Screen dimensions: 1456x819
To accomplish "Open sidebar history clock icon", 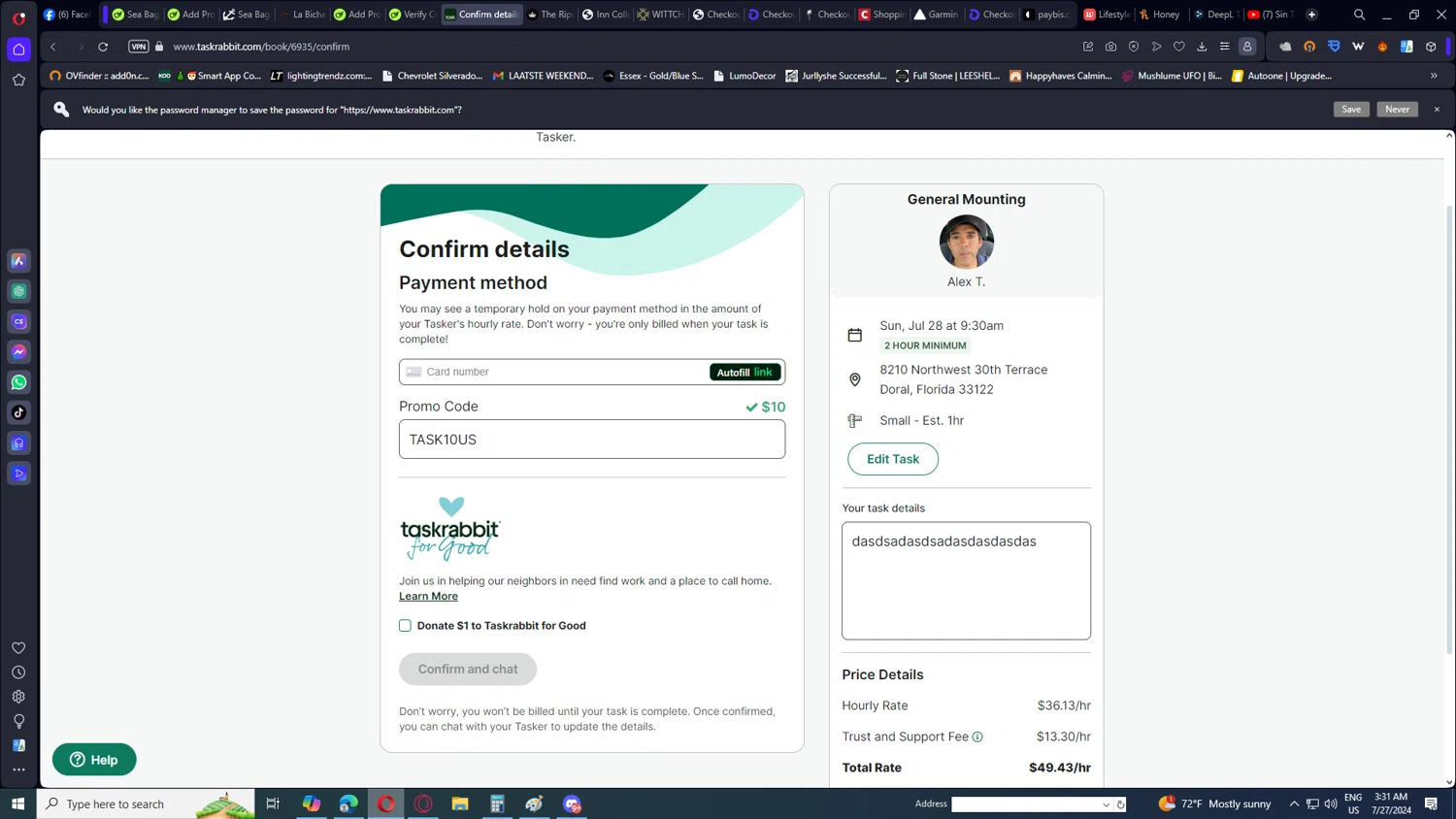I will [18, 672].
